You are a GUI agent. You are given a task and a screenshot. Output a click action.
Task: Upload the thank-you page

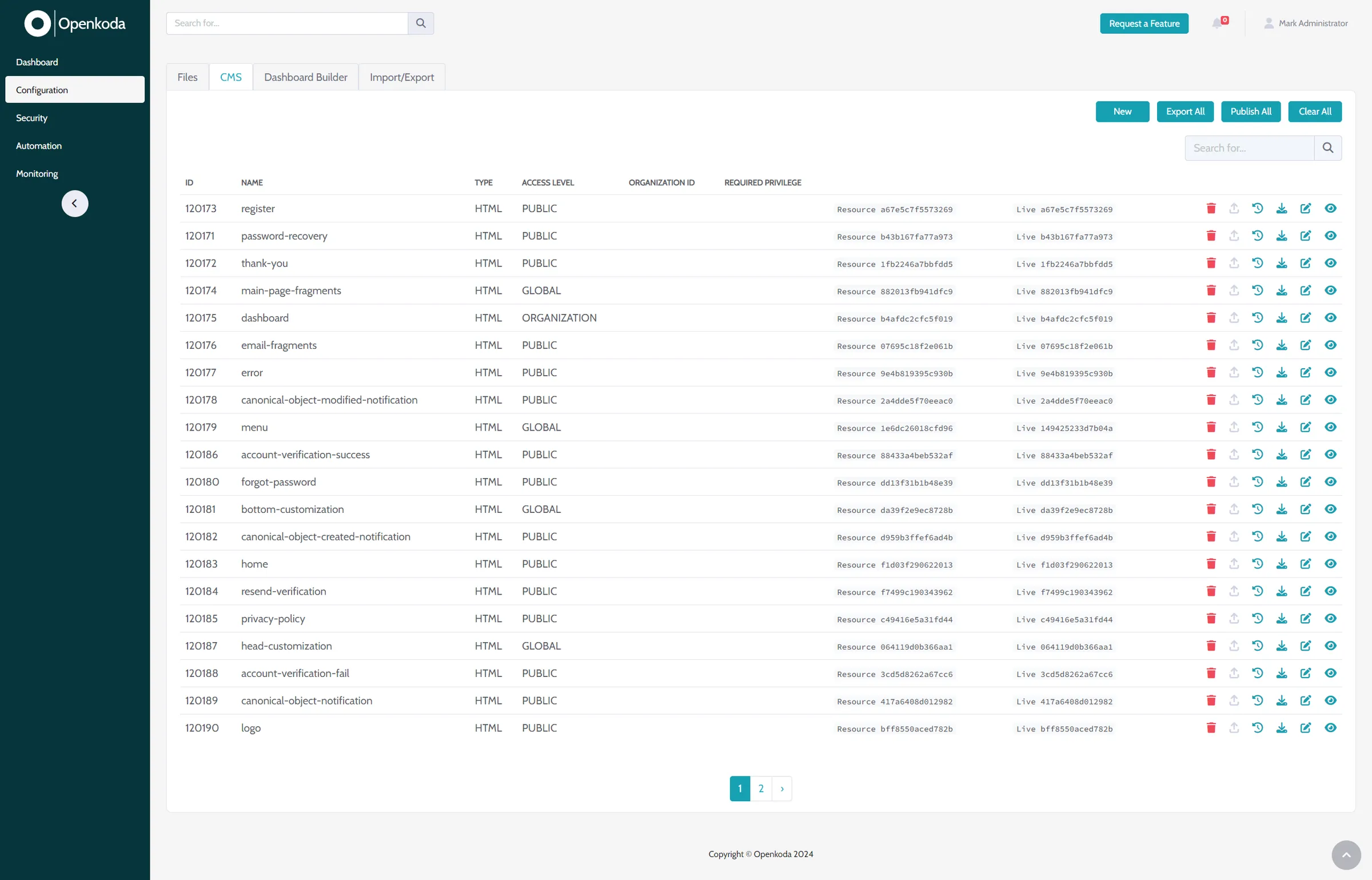click(1234, 263)
